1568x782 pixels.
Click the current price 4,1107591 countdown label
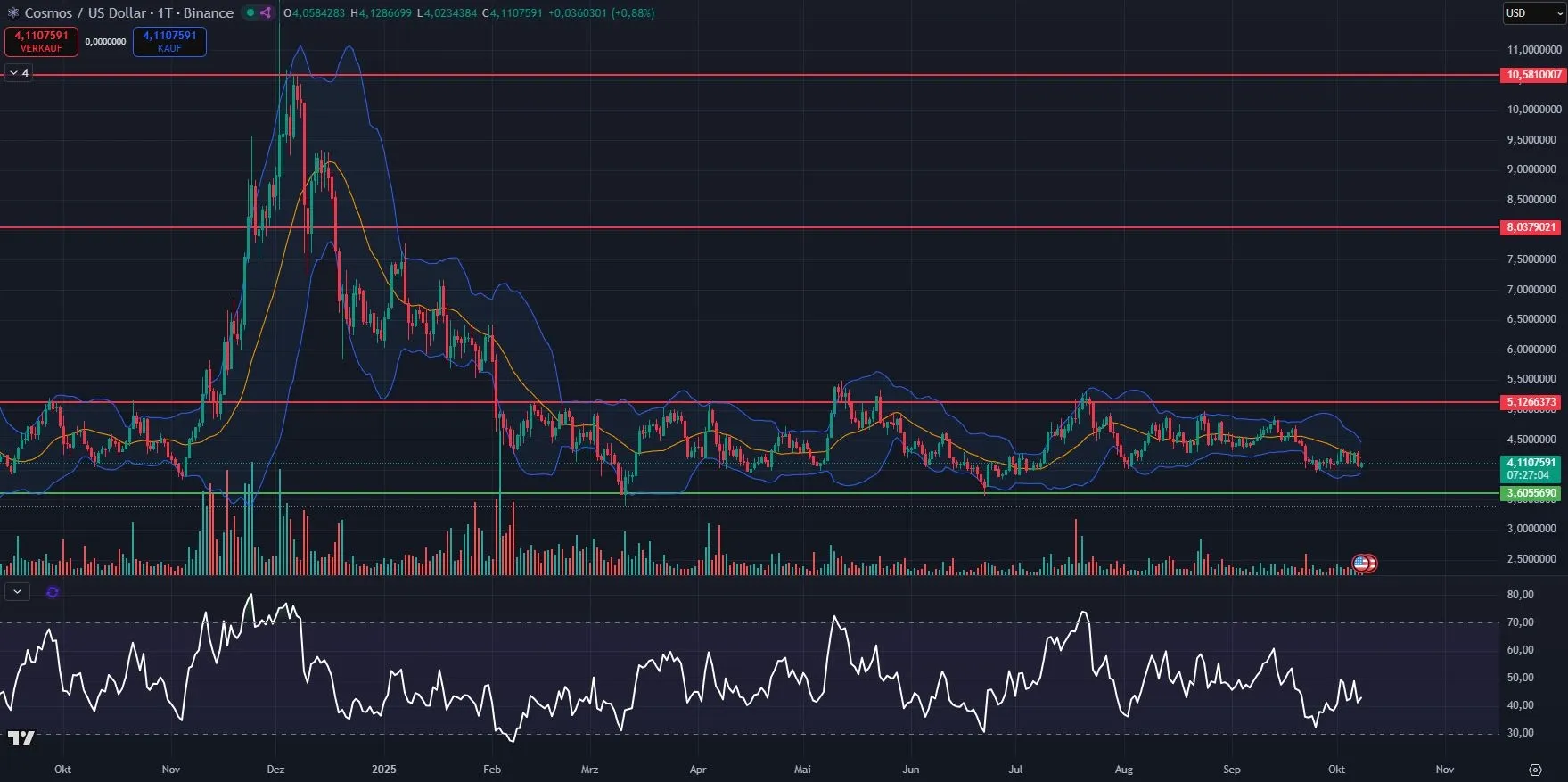pos(1531,469)
